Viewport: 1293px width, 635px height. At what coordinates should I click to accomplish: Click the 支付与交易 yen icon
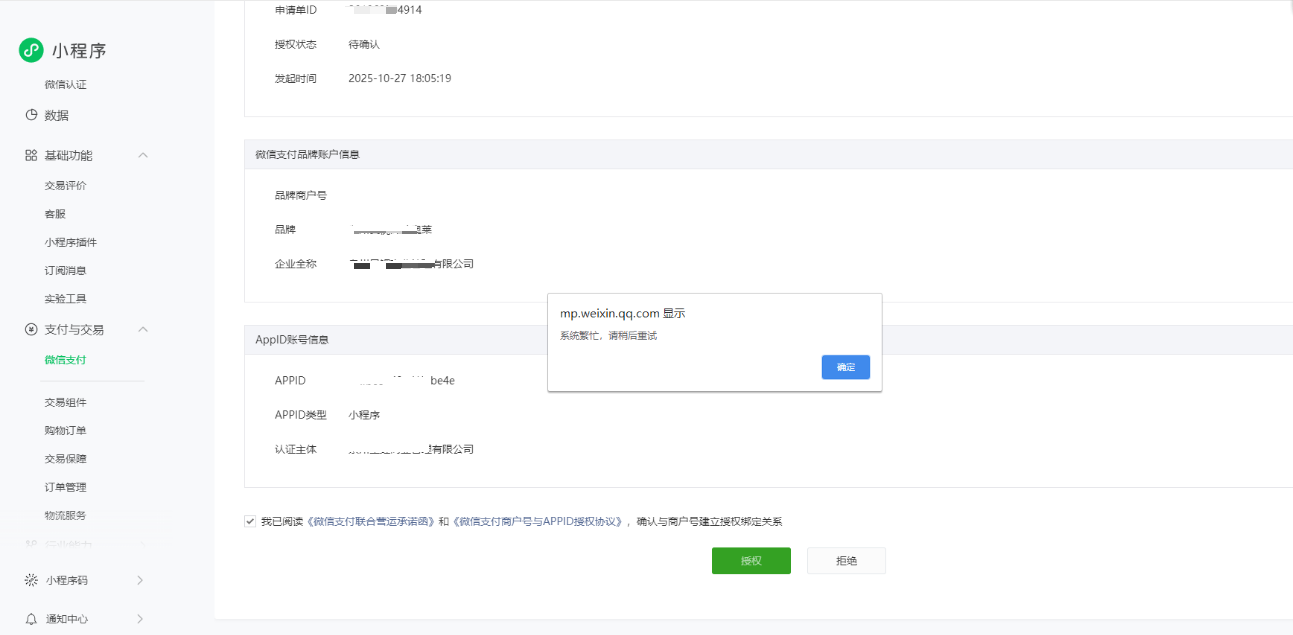pyautogui.click(x=31, y=329)
